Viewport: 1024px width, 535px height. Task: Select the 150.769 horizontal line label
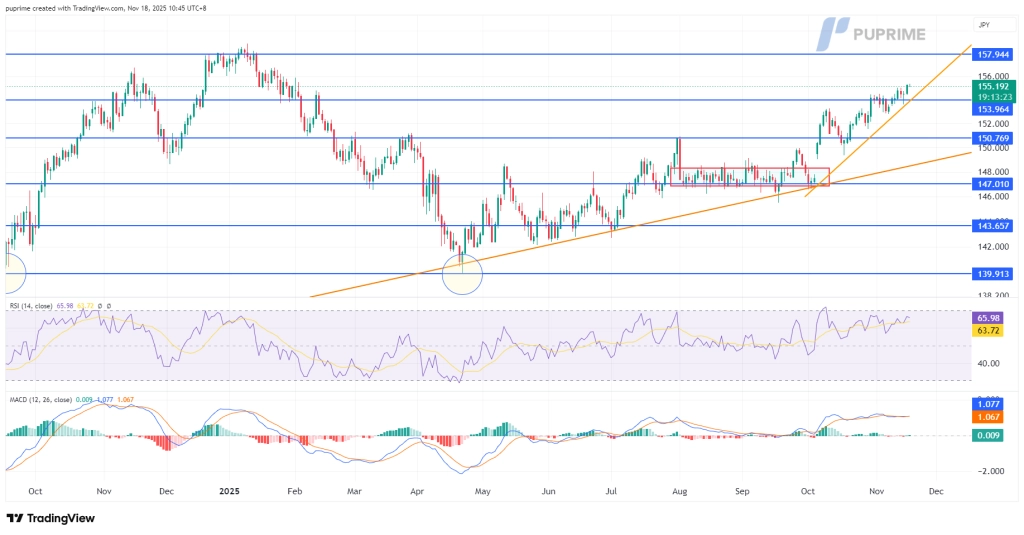(x=993, y=138)
